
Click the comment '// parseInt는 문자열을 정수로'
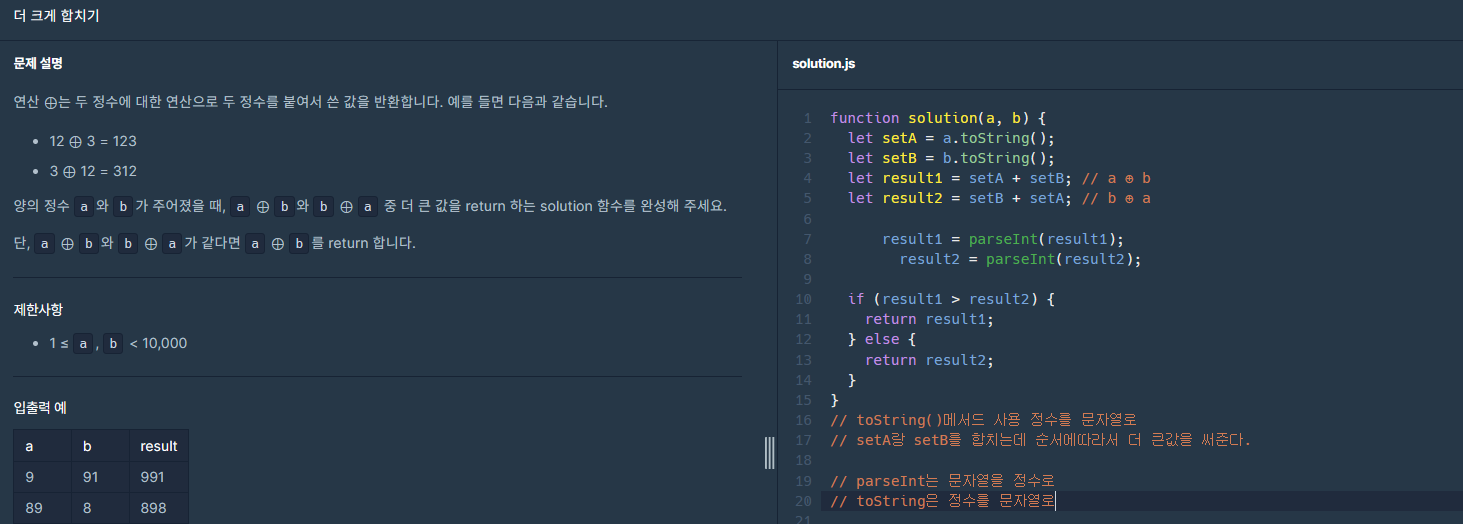(942, 481)
